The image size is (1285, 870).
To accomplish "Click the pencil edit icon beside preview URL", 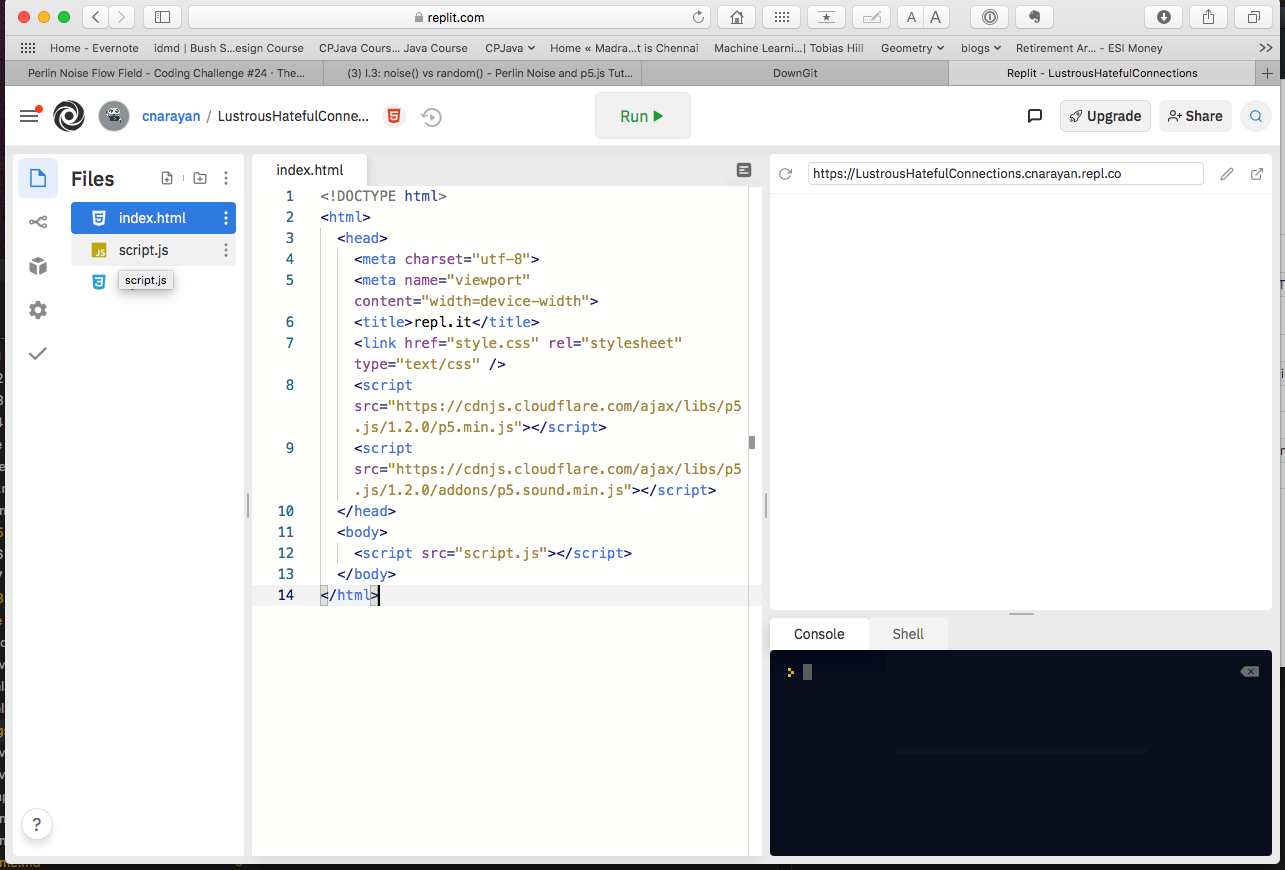I will 1227,174.
